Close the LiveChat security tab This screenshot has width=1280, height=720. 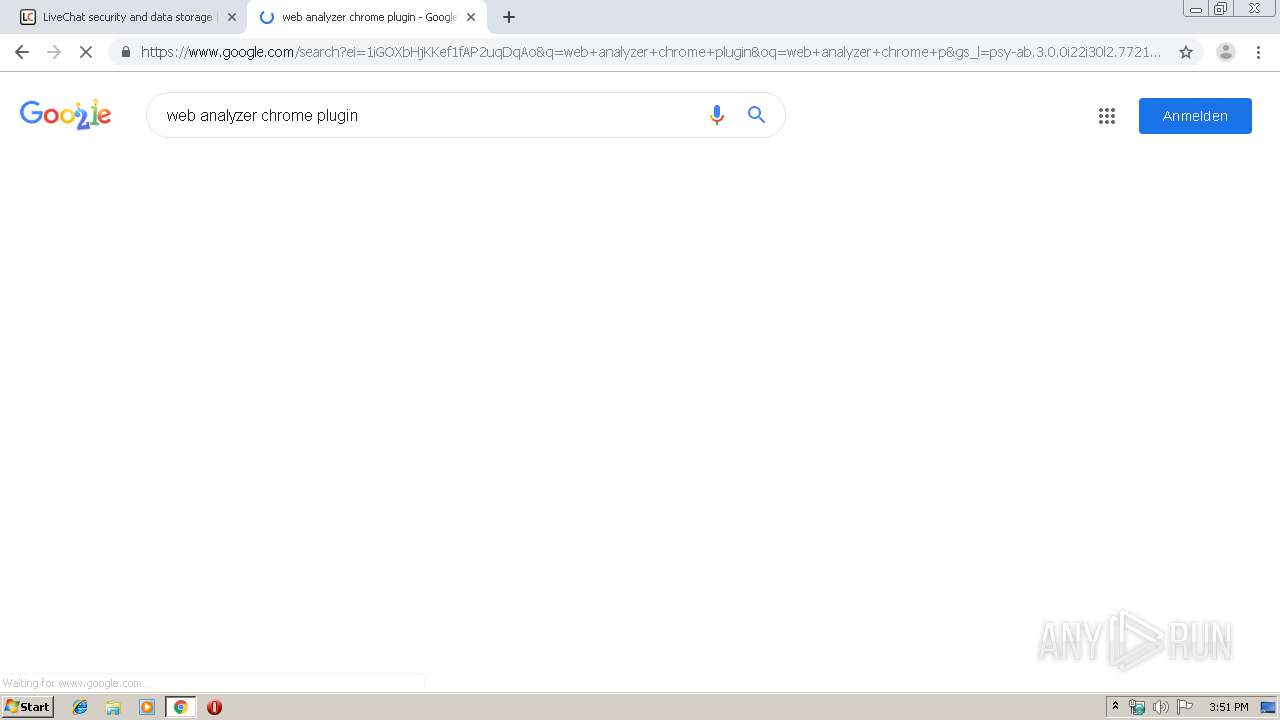pyautogui.click(x=232, y=17)
